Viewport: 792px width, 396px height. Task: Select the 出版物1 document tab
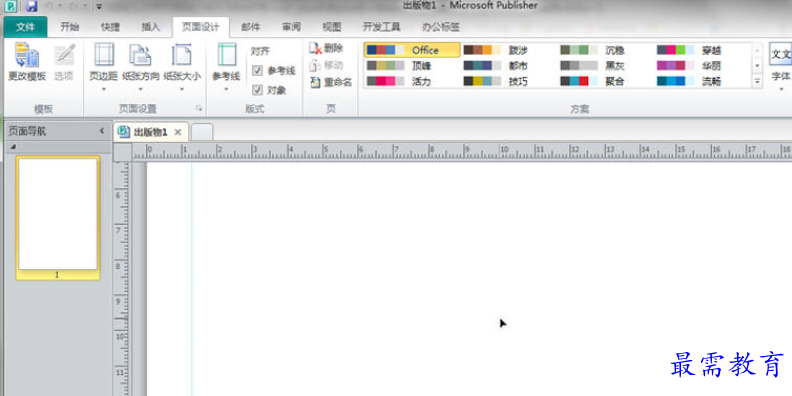(150, 132)
